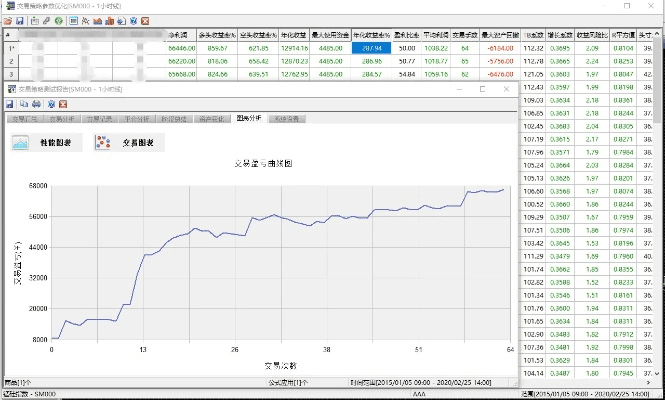Save the strategy test report
The width and height of the screenshot is (665, 400).
click(9, 103)
